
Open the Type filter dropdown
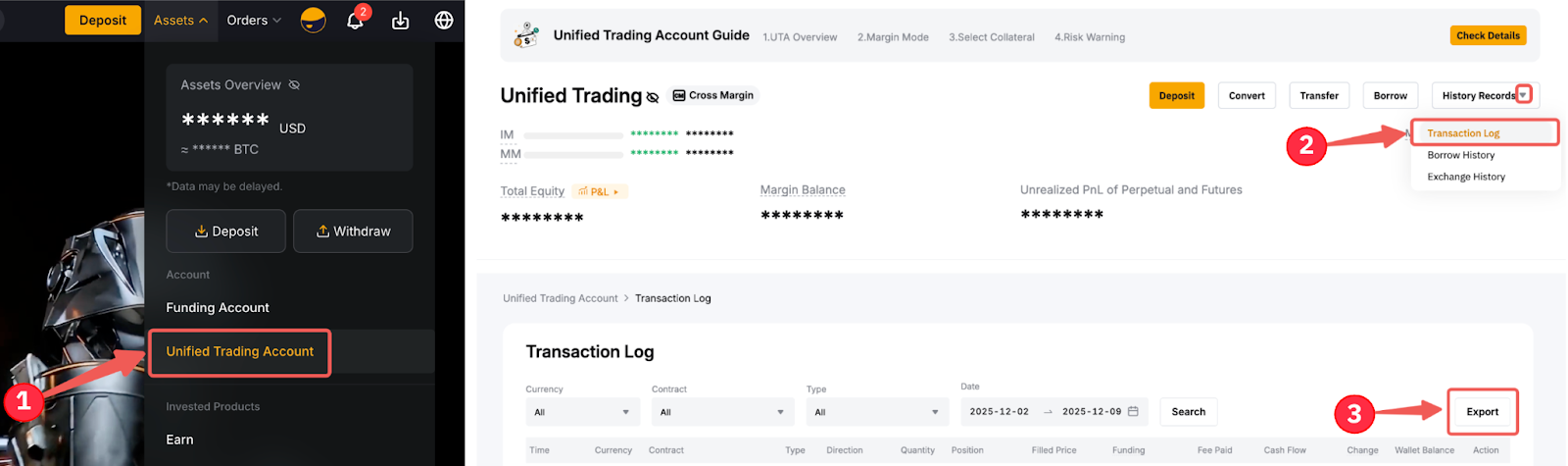877,412
